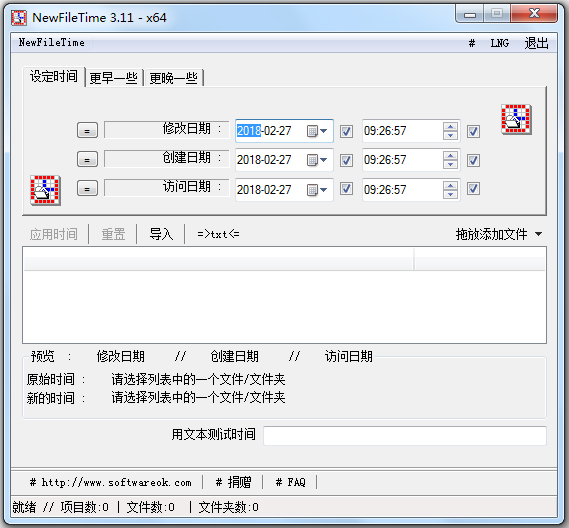569x528 pixels.
Task: Click the = button beside 修改日期
Action: 87,130
